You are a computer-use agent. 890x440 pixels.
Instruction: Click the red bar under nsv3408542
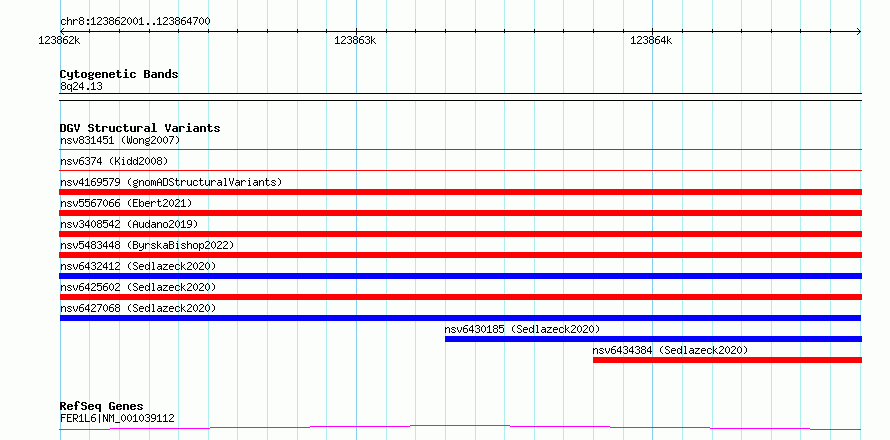[x=460, y=234]
